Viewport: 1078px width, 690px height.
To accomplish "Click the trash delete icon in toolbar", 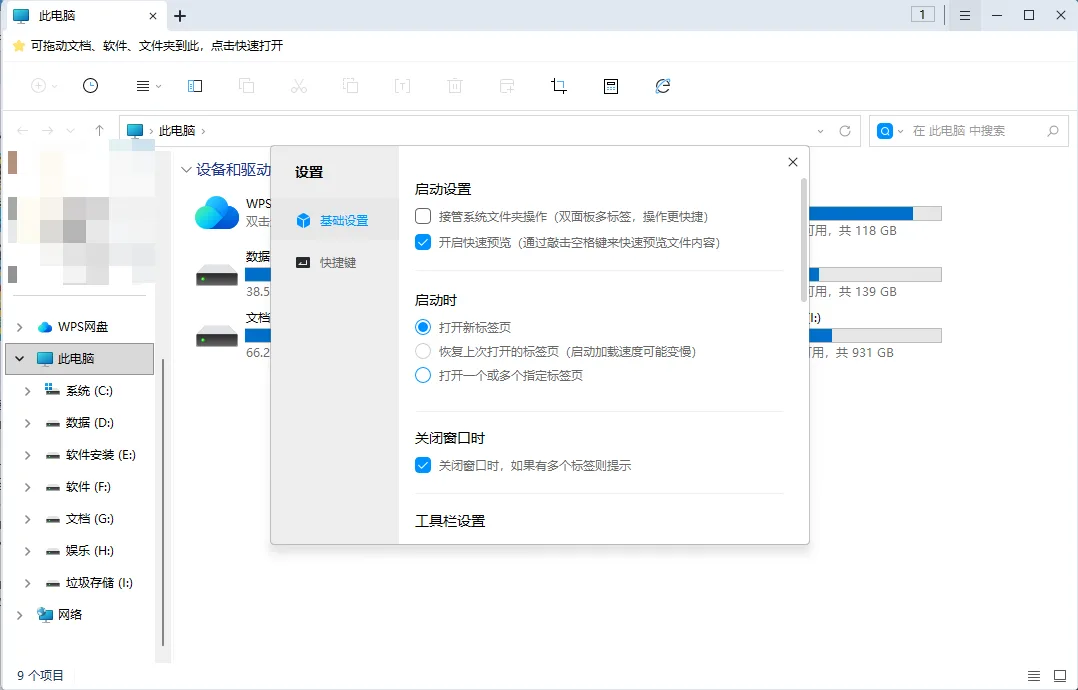I will pos(454,86).
